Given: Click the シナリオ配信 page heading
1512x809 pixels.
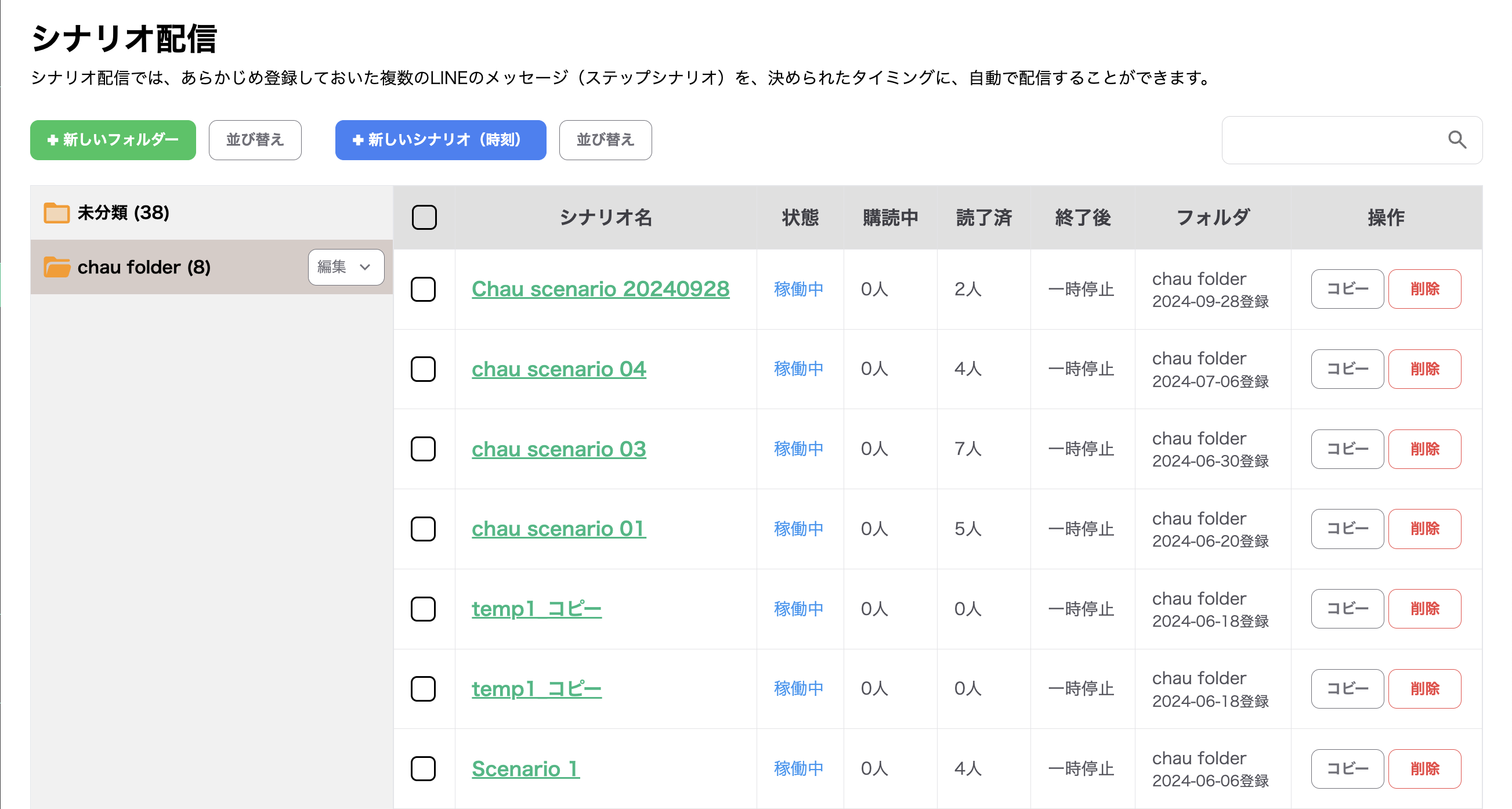Looking at the screenshot, I should click(124, 39).
